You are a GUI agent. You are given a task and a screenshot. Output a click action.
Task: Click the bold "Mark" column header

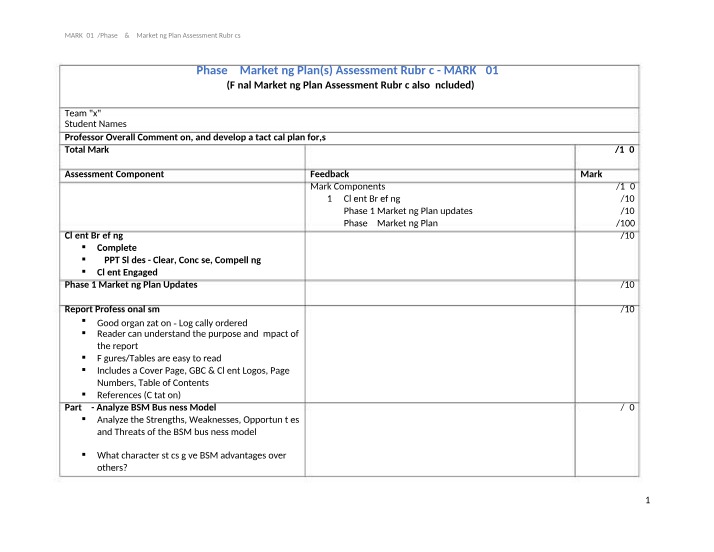click(591, 174)
